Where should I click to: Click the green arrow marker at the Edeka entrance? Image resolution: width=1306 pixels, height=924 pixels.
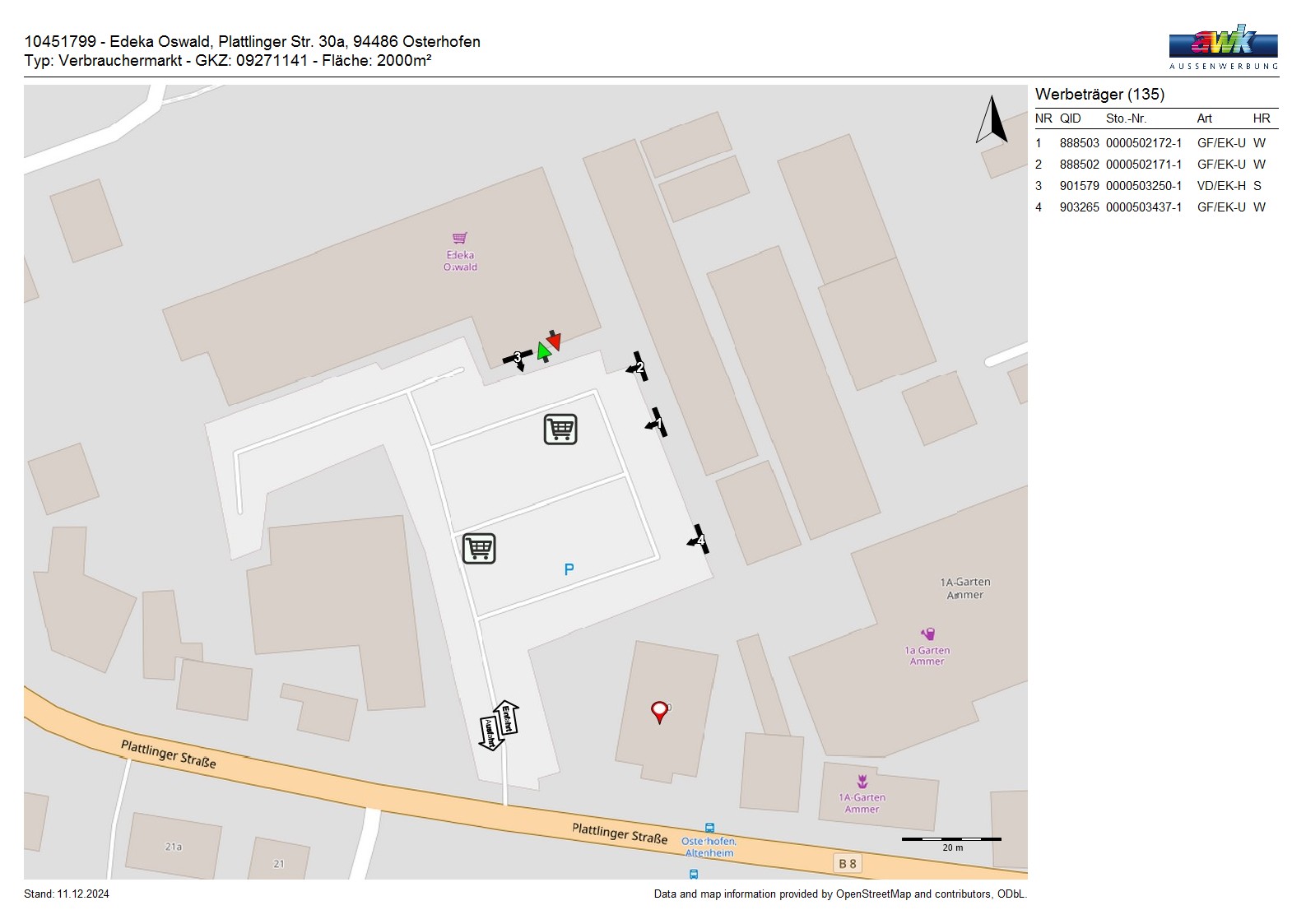[543, 352]
